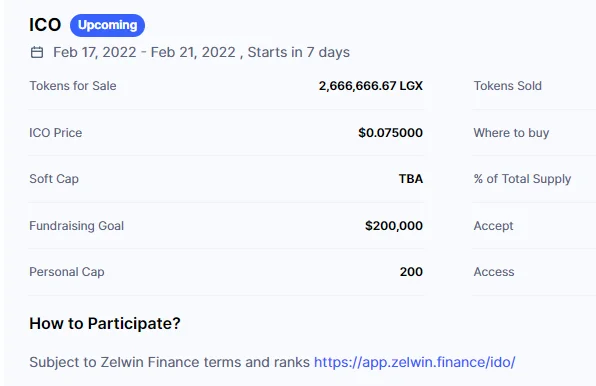596x386 pixels.
Task: Click the ICO Price label
Action: tap(55, 133)
